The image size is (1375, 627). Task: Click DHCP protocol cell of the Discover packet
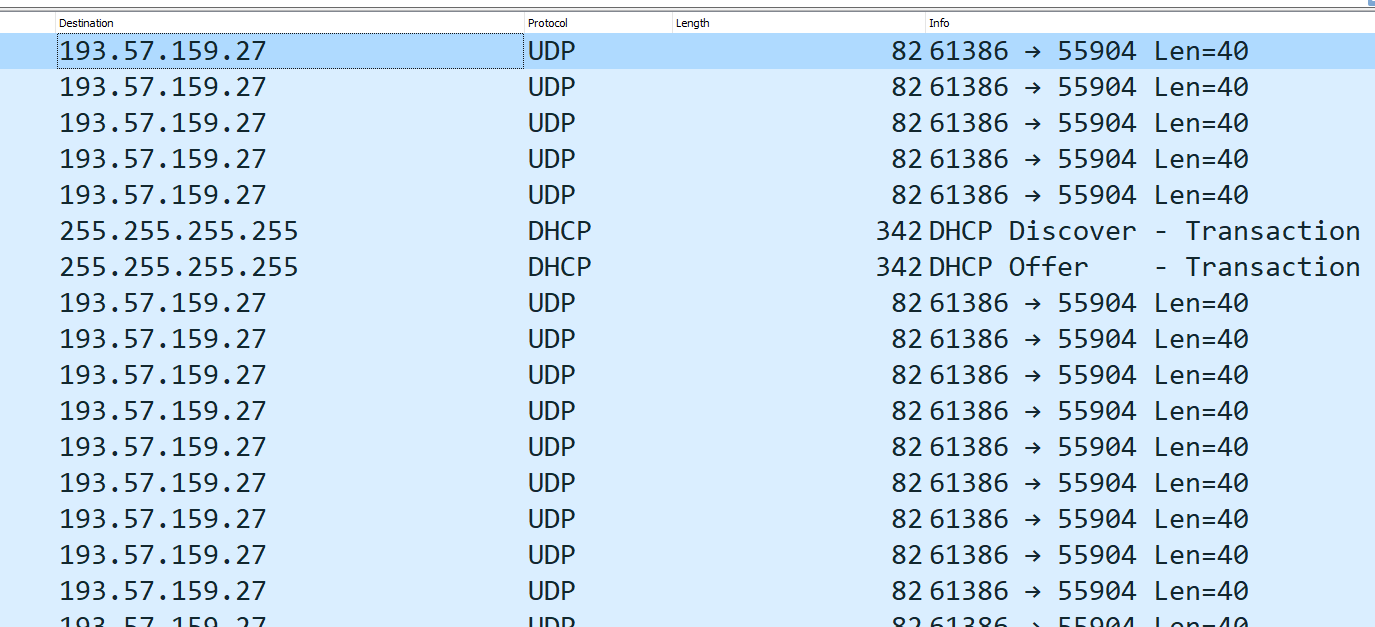tap(559, 231)
